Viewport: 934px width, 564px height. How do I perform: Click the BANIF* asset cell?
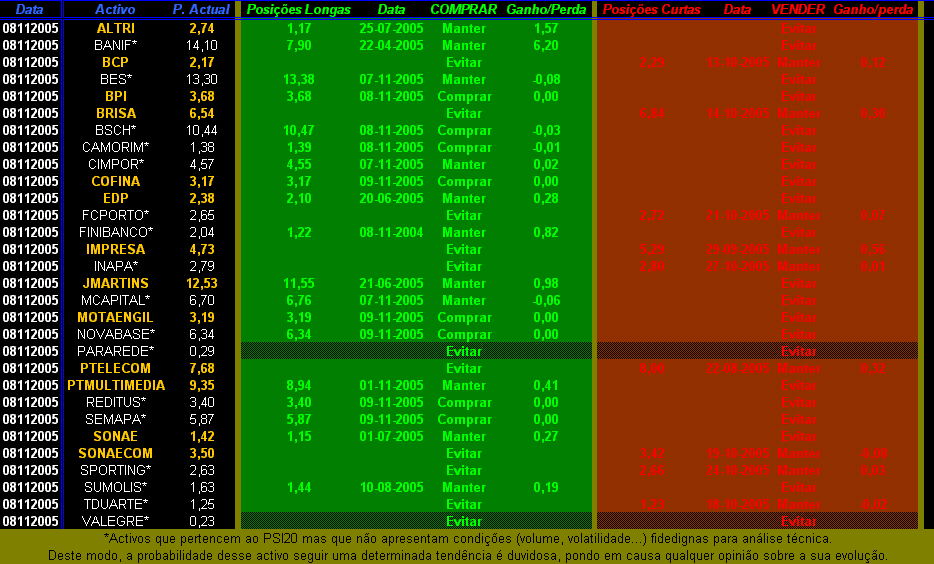point(116,45)
